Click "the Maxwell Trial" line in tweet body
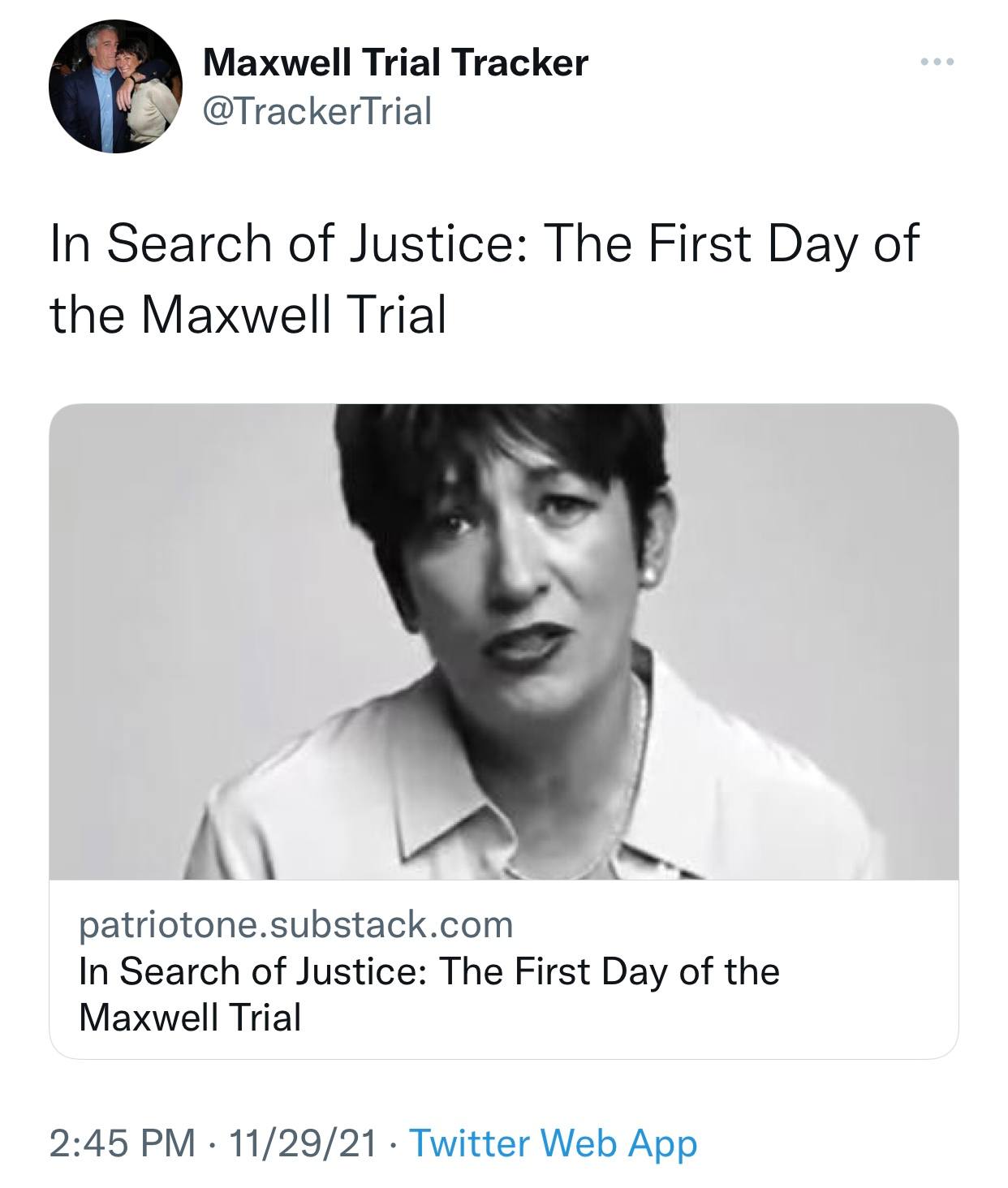 pos(248,315)
